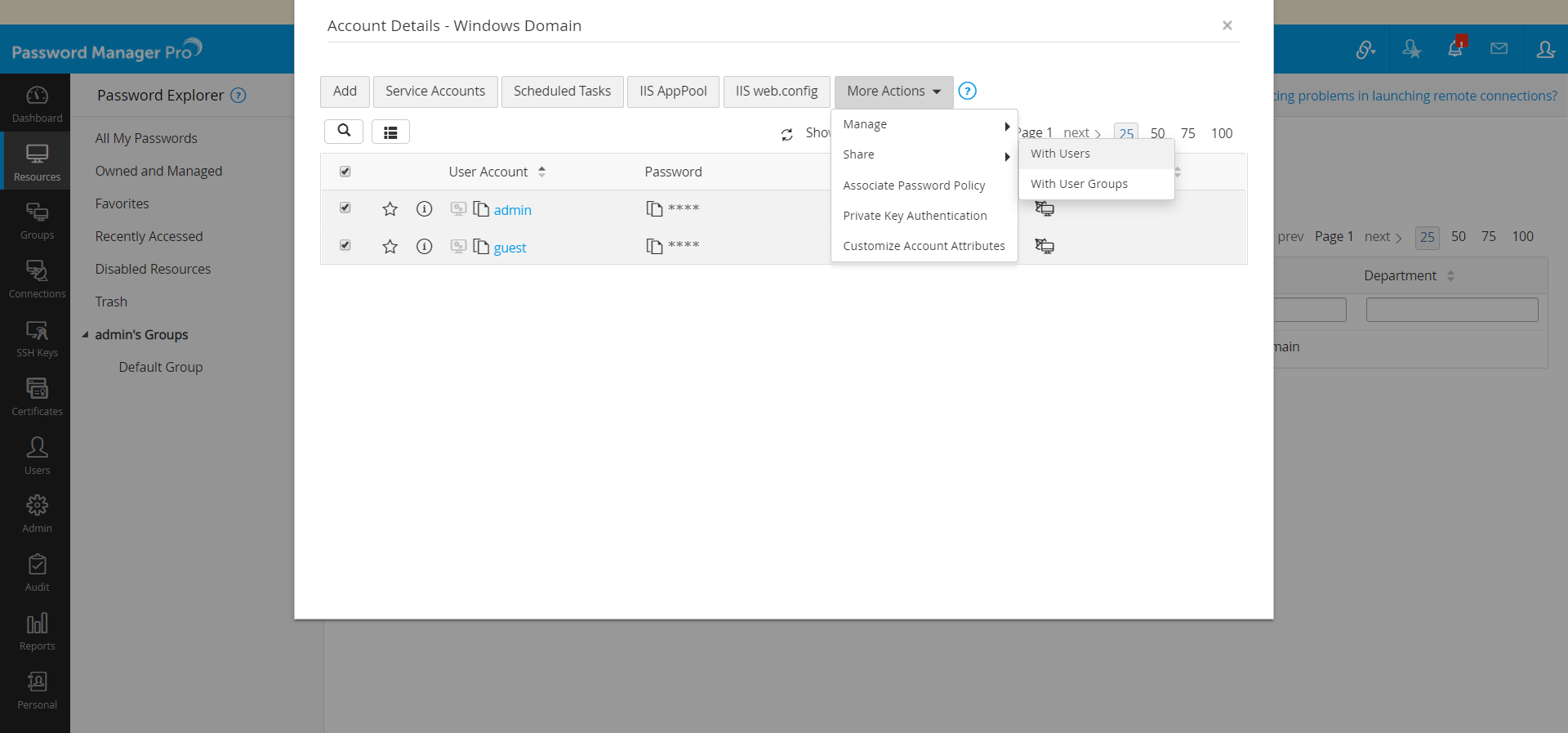Copy the admin account password icon

pyautogui.click(x=654, y=209)
